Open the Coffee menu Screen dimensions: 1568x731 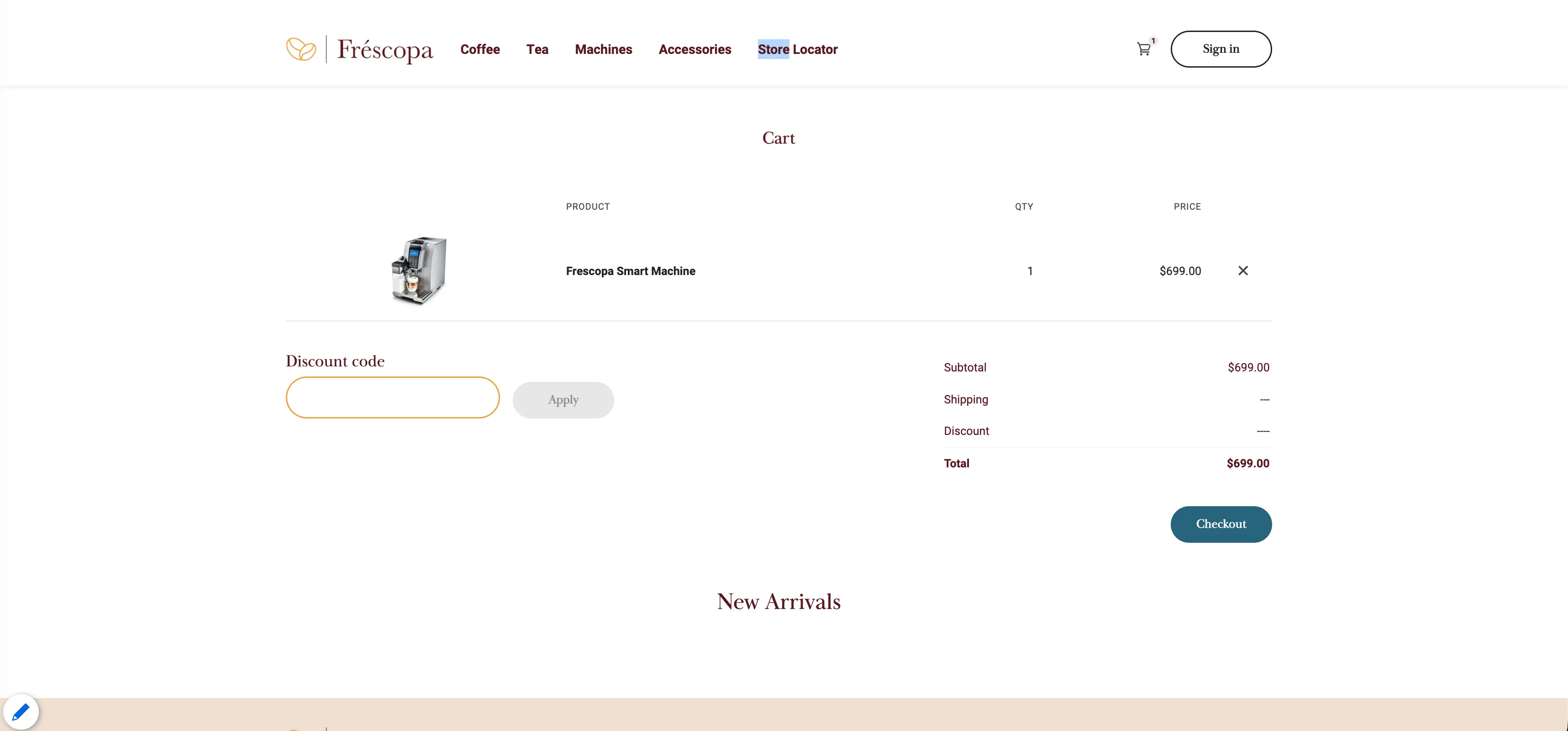pos(479,49)
